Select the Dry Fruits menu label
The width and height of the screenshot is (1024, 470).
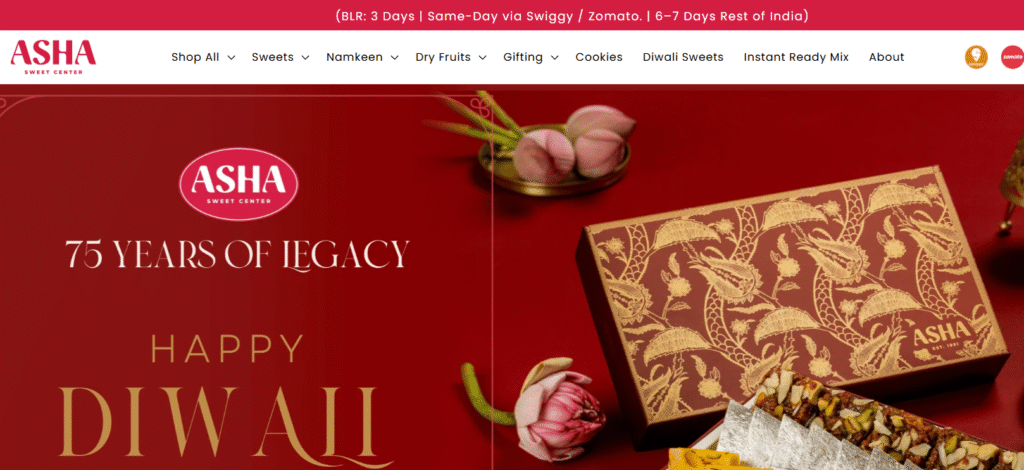click(x=443, y=57)
